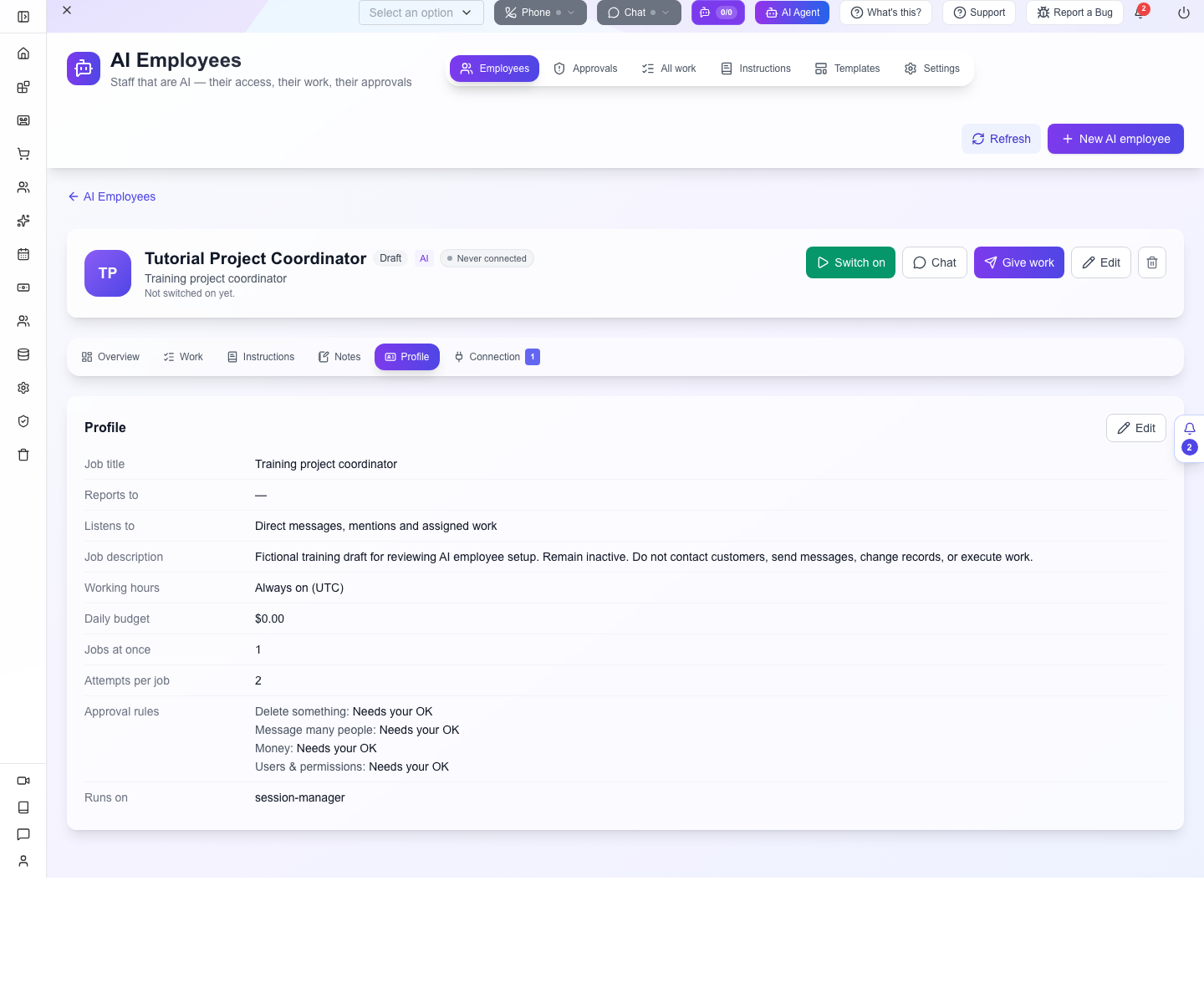Click the power icon in the top bar
Image resolution: width=1204 pixels, height=1003 pixels.
pos(1184,13)
